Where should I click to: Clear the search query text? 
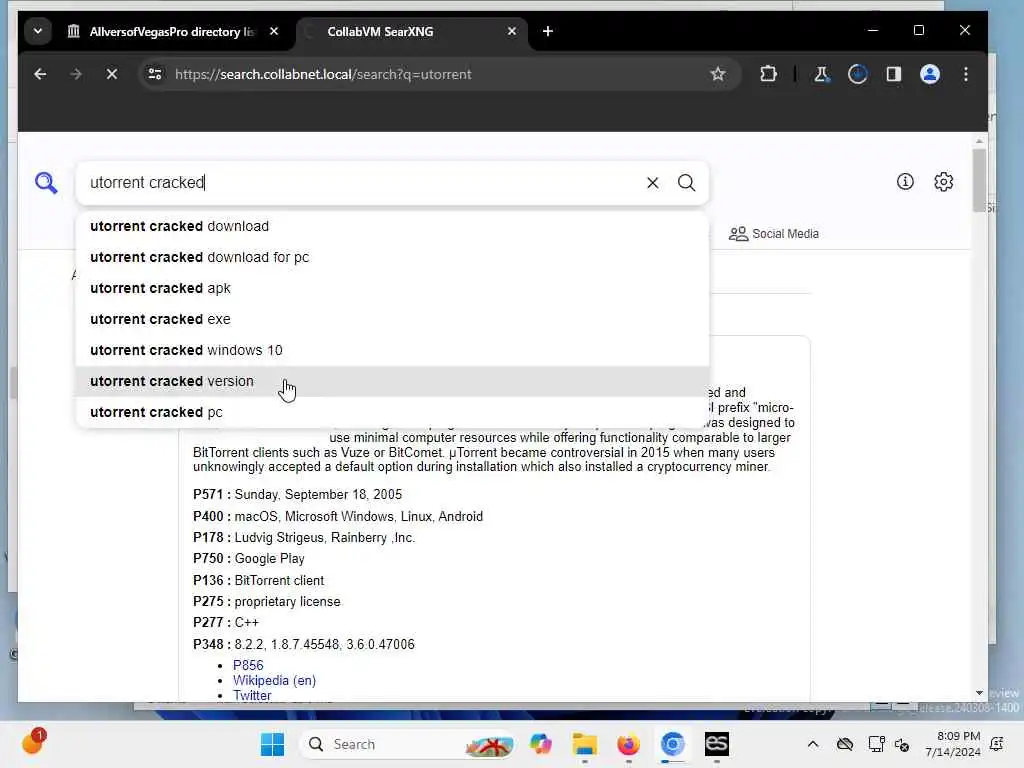tap(652, 183)
